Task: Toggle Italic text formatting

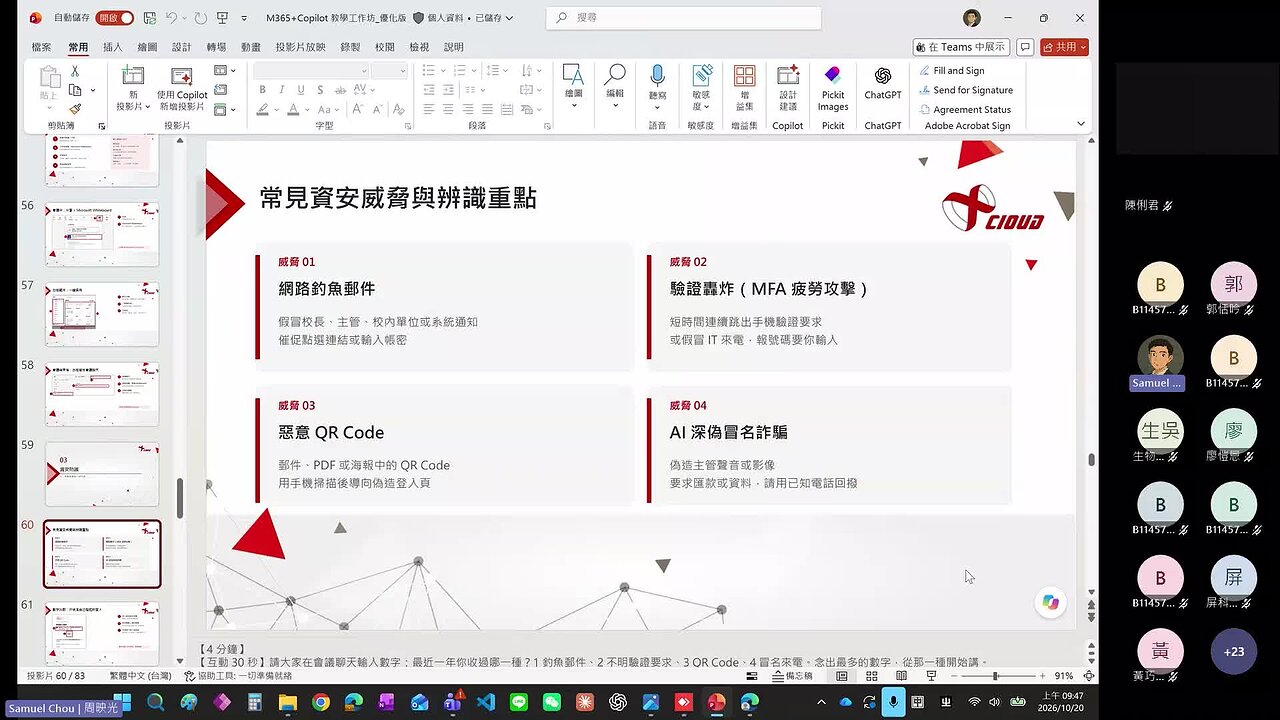Action: pos(281,90)
